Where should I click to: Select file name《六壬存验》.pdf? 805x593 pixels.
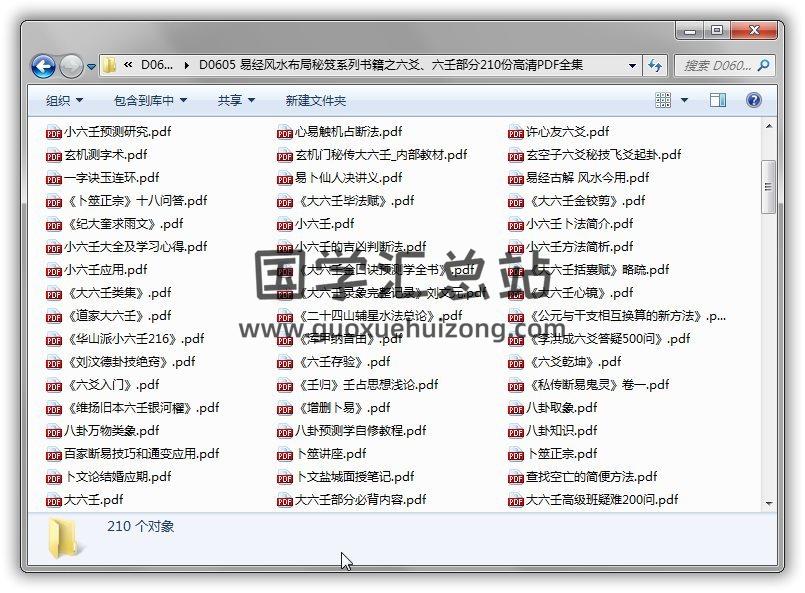pyautogui.click(x=344, y=362)
